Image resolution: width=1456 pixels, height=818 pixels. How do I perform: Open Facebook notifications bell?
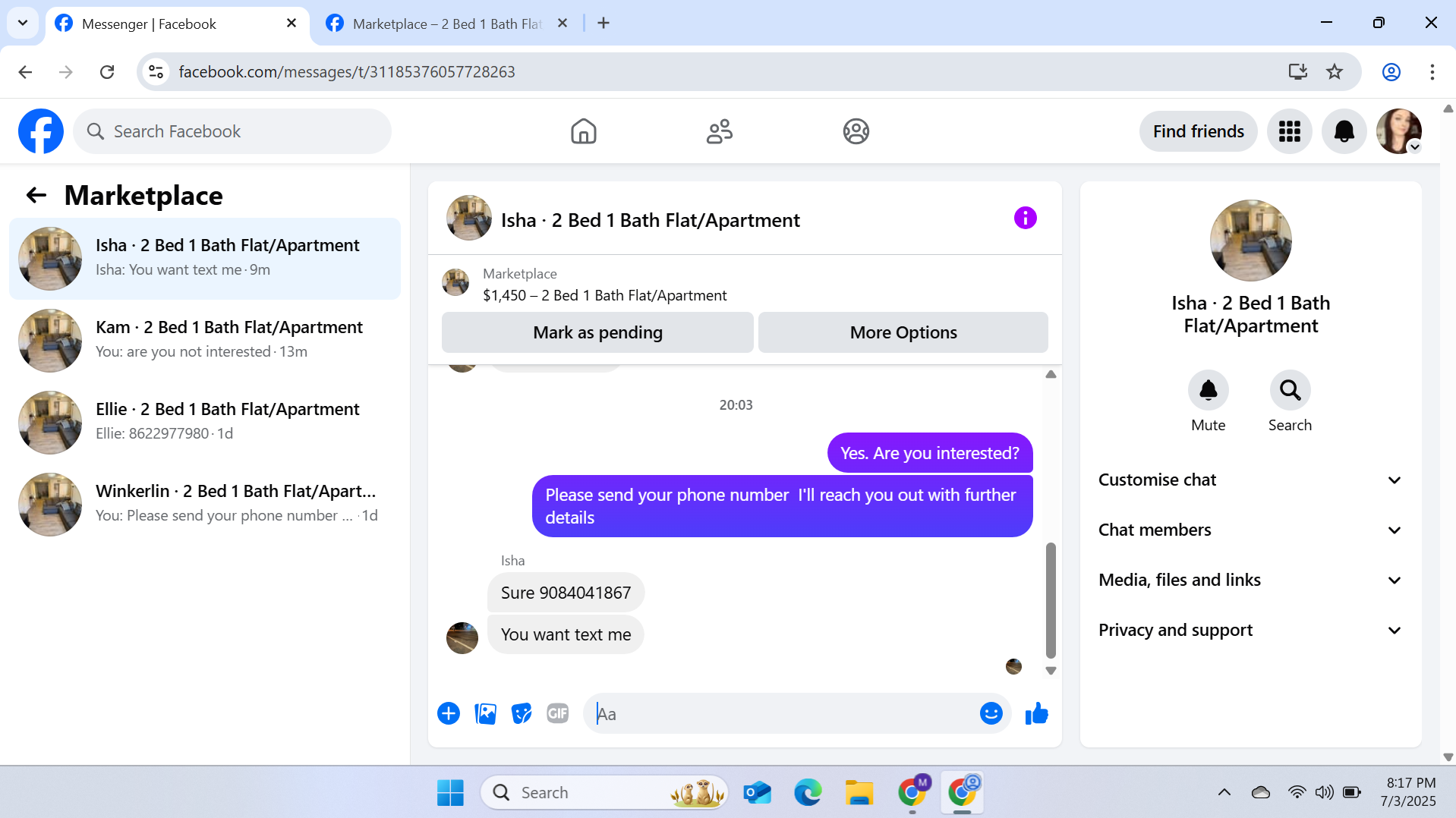coord(1344,131)
